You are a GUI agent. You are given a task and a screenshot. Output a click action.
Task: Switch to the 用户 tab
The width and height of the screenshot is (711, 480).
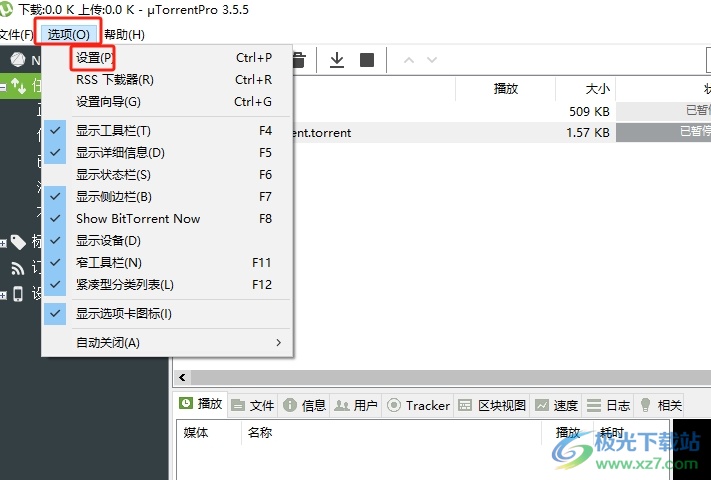(x=356, y=405)
